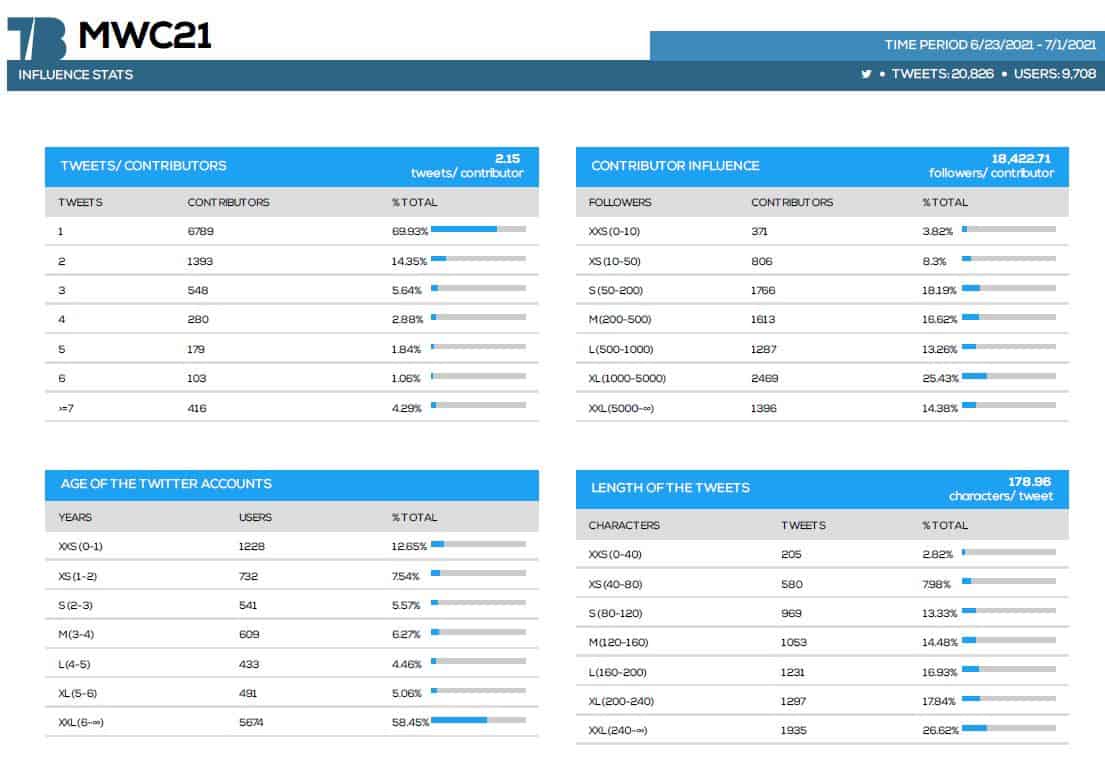Click the TWEETS: 20,826 count

point(942,74)
